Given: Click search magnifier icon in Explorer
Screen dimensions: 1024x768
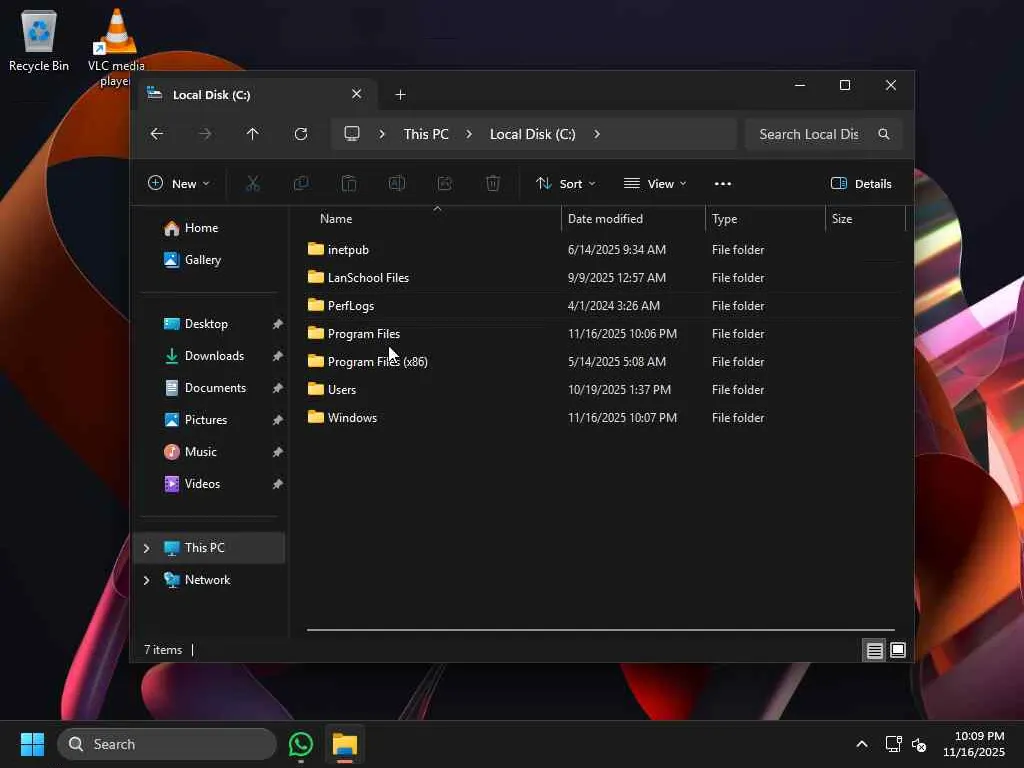Looking at the screenshot, I should (x=883, y=134).
